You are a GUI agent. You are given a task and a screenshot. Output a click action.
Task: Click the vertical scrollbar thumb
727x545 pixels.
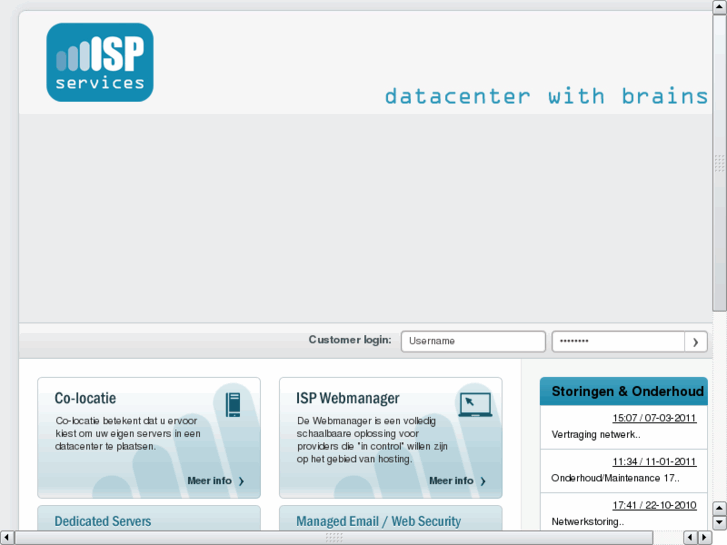click(719, 163)
